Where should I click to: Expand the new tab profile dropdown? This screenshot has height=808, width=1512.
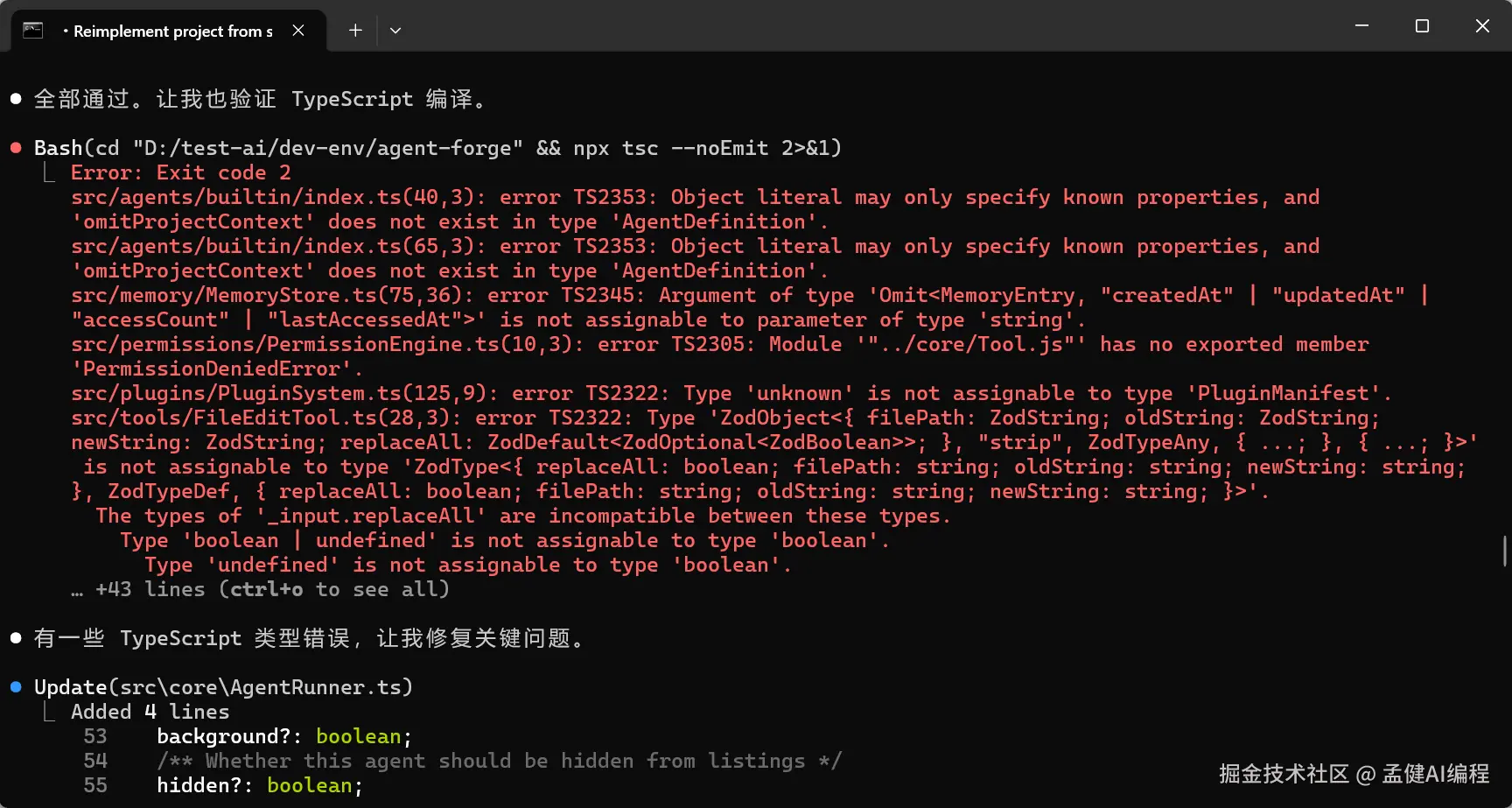tap(395, 31)
